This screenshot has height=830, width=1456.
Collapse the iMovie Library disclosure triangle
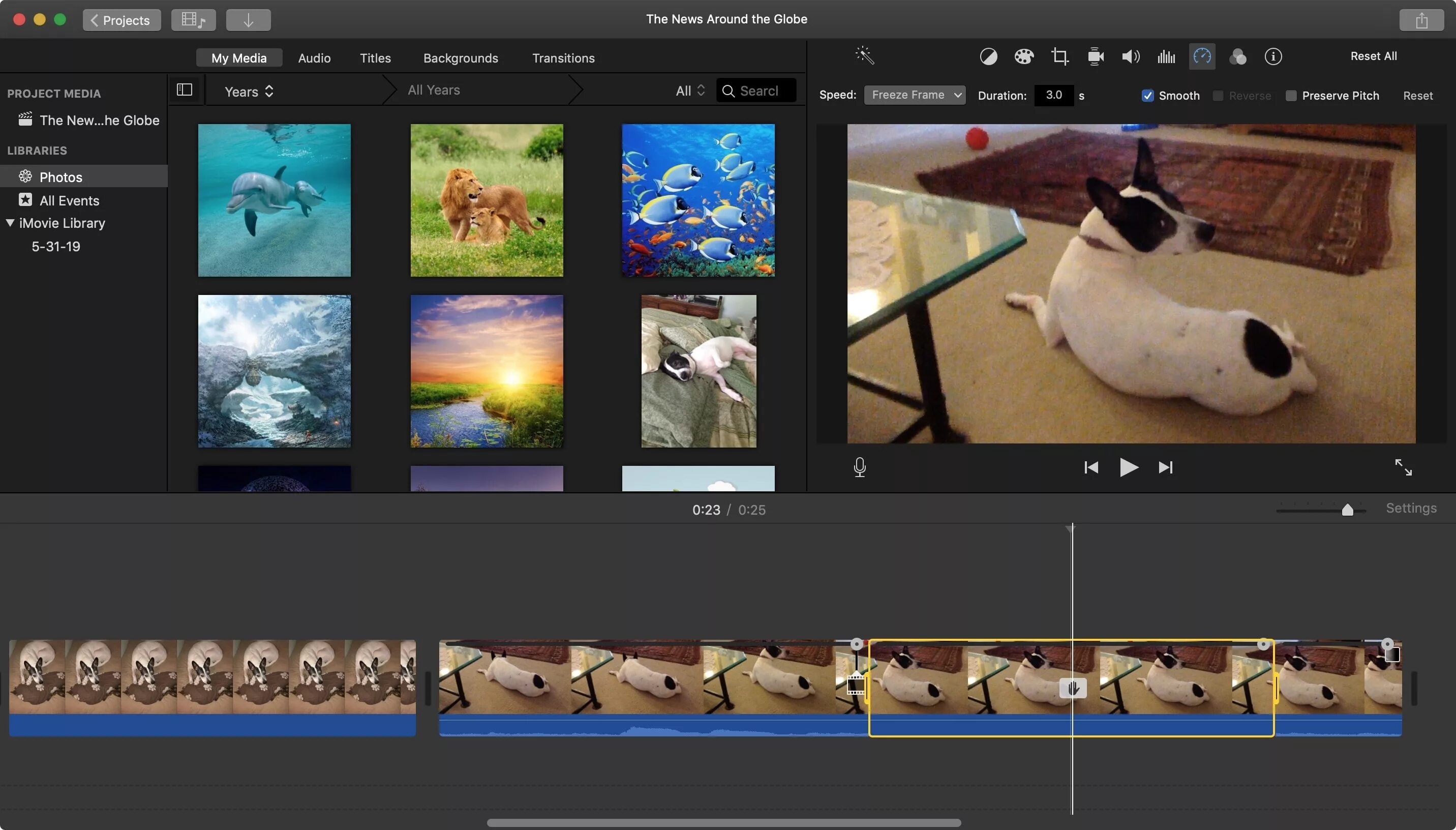pos(10,223)
